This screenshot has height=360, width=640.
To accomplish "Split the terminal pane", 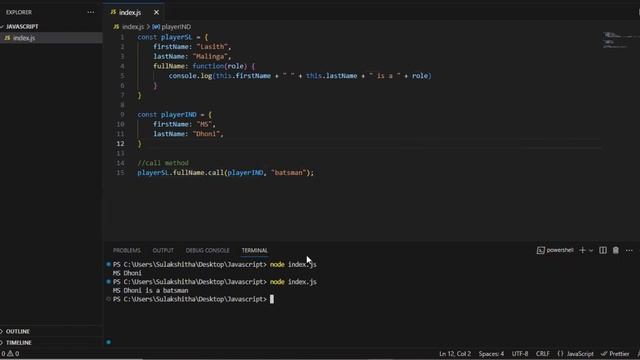I will pyautogui.click(x=603, y=250).
